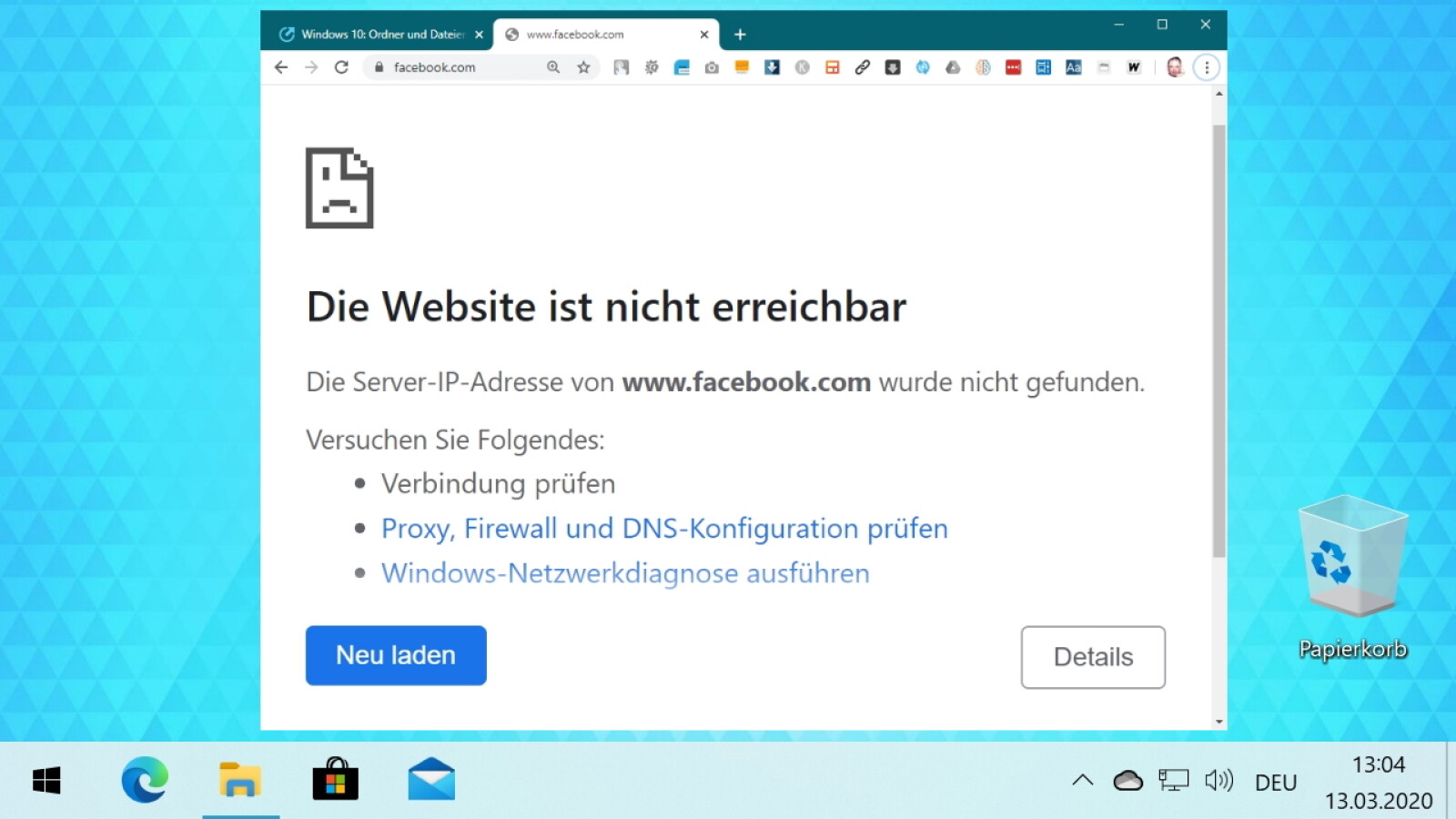1456x819 pixels.
Task: Open Microsoft Store from taskbar
Action: tap(336, 781)
